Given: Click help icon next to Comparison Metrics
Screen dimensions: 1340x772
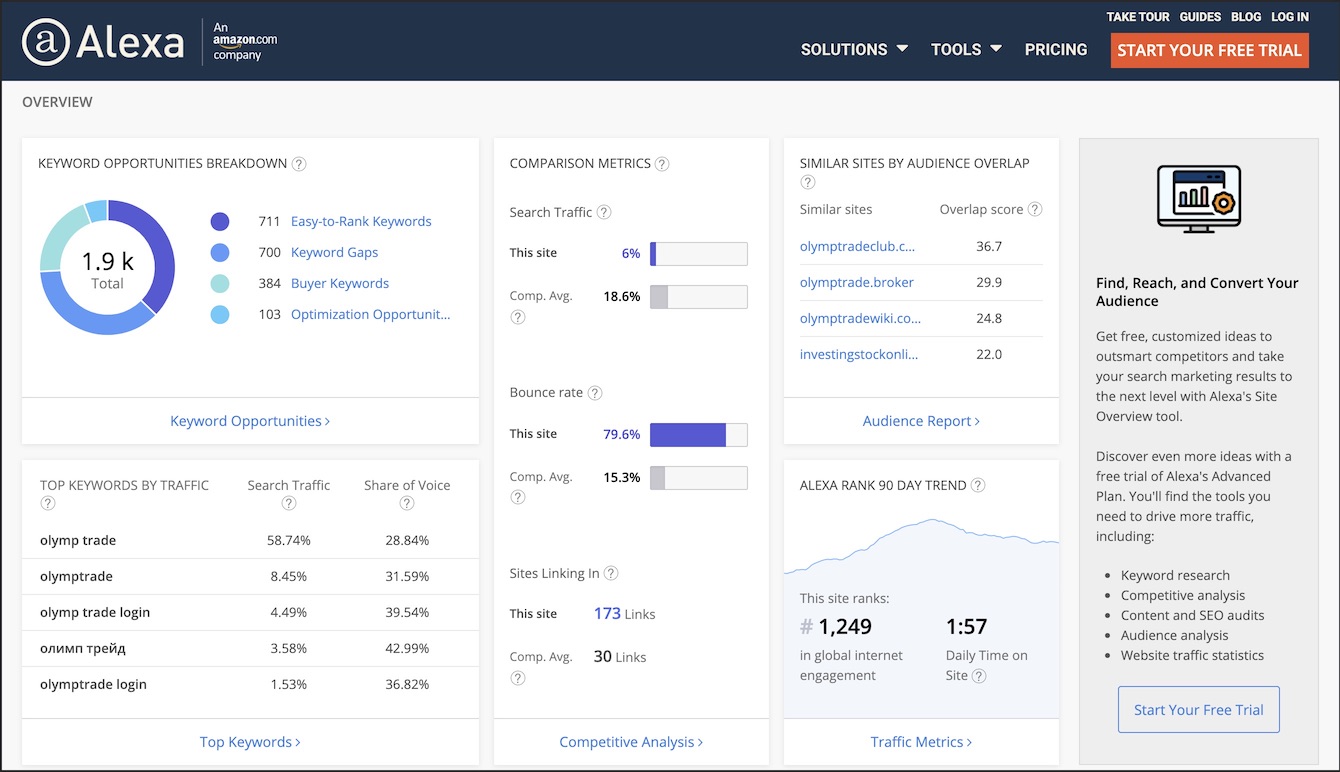Looking at the screenshot, I should pyautogui.click(x=662, y=164).
